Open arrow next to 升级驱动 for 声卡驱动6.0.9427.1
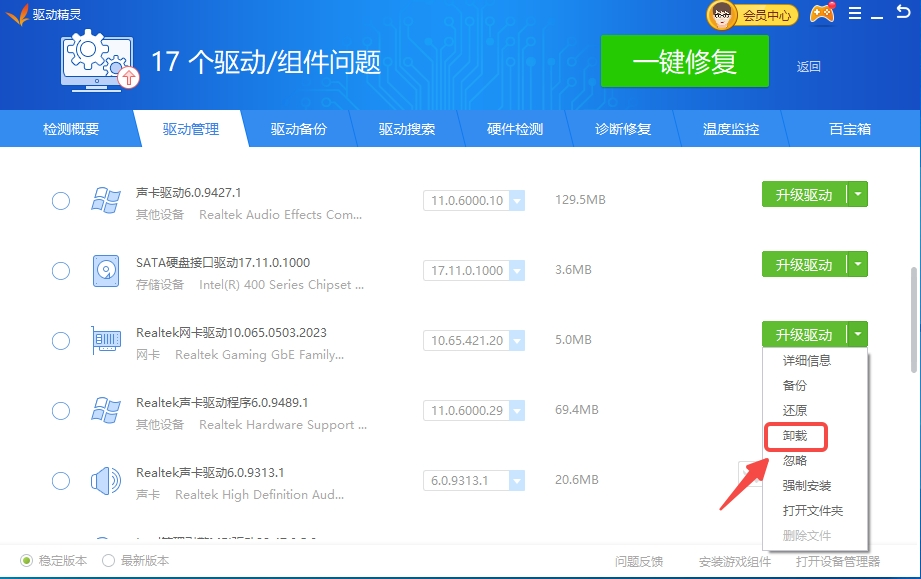The width and height of the screenshot is (921, 579). (858, 195)
